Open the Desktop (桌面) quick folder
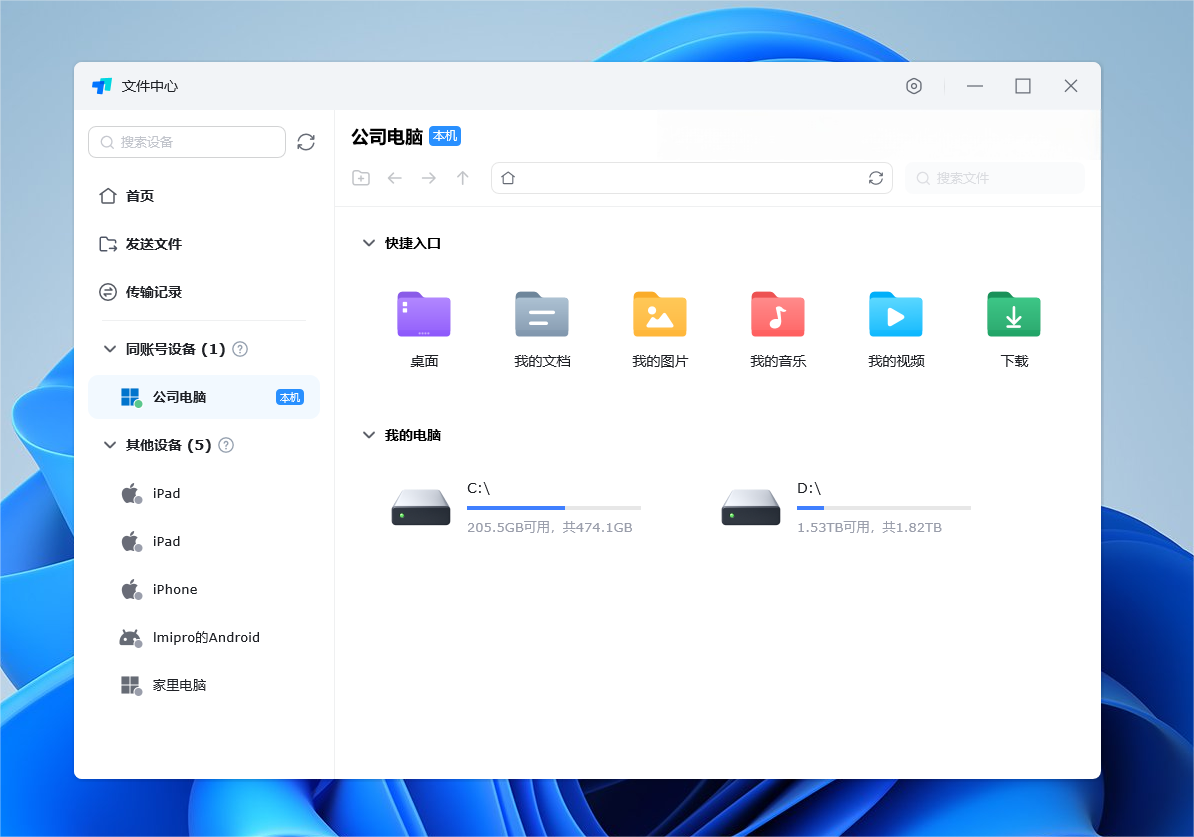1194x837 pixels. tap(424, 315)
